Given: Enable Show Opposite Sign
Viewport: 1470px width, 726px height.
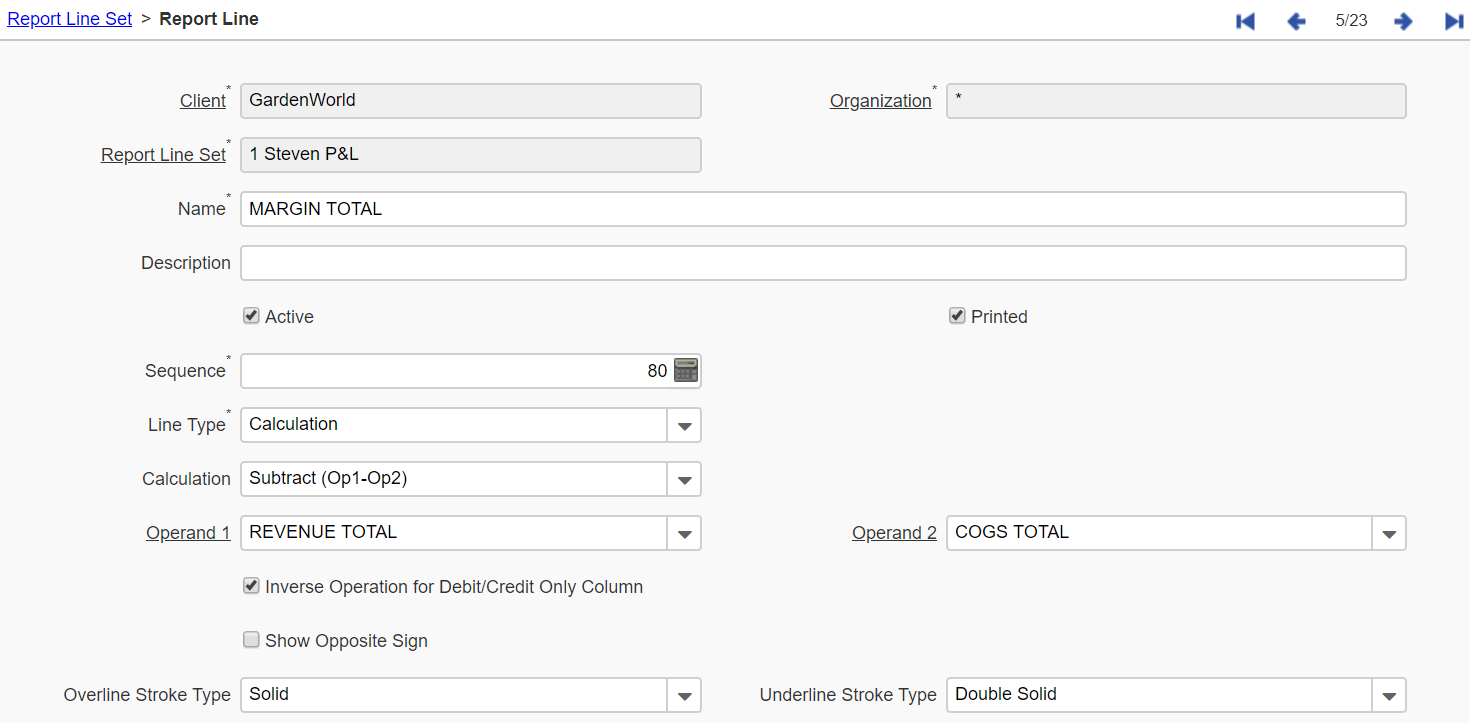Looking at the screenshot, I should point(251,639).
